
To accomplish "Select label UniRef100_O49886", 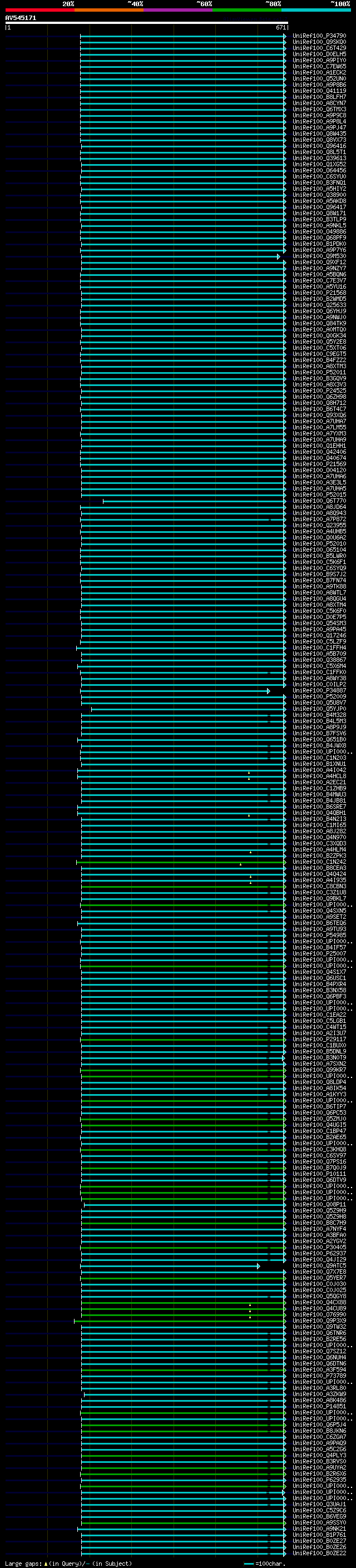I will coord(319,231).
